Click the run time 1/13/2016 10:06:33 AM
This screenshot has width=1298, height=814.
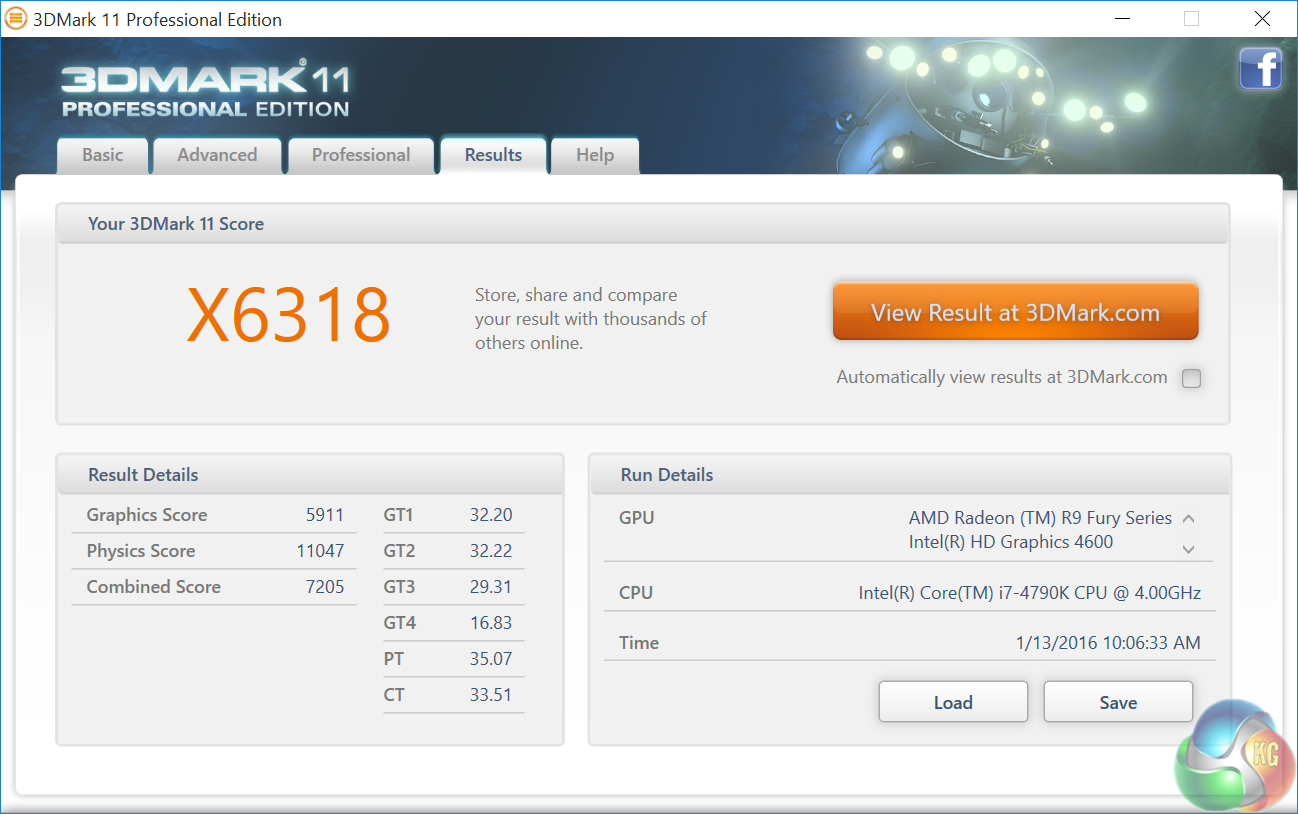pyautogui.click(x=1108, y=643)
